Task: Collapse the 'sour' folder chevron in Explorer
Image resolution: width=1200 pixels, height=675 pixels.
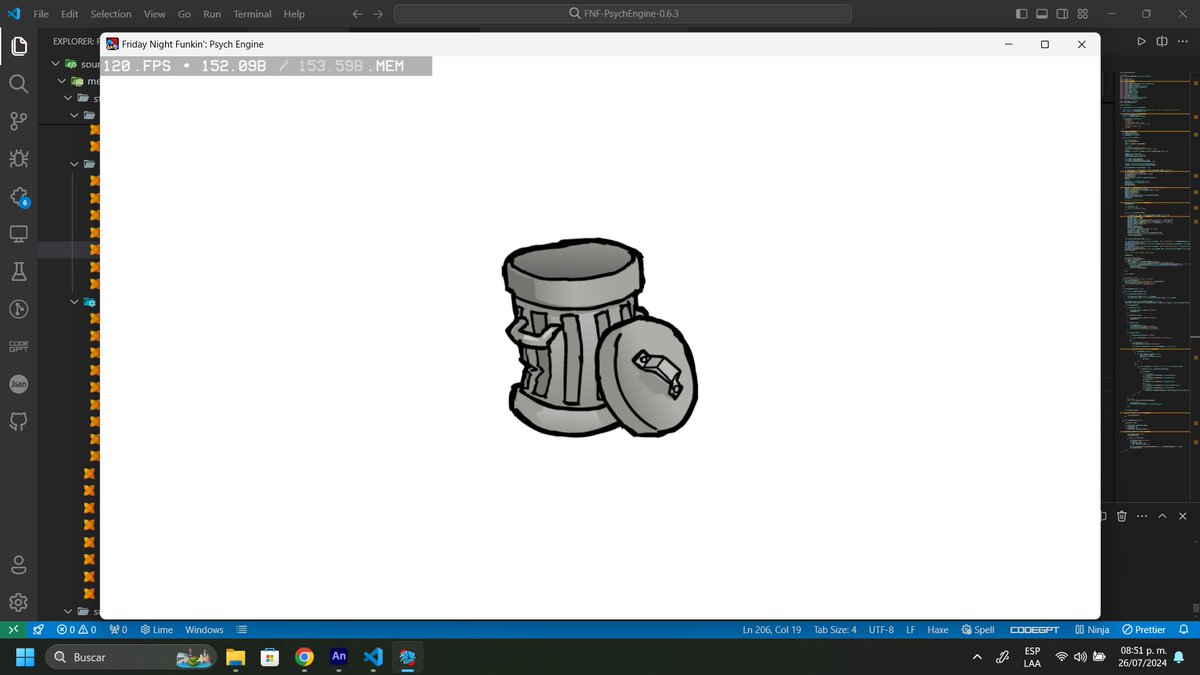Action: (x=56, y=63)
